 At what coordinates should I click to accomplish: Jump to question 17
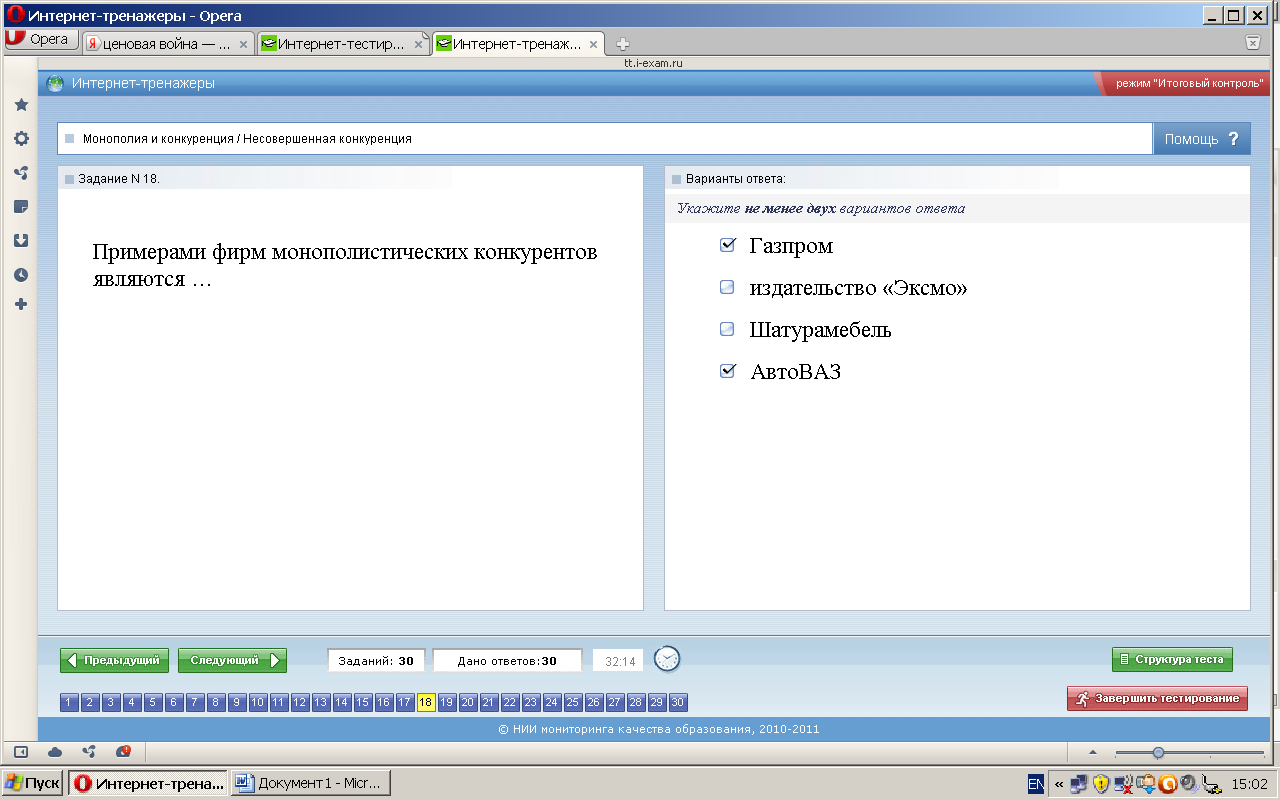[x=405, y=702]
